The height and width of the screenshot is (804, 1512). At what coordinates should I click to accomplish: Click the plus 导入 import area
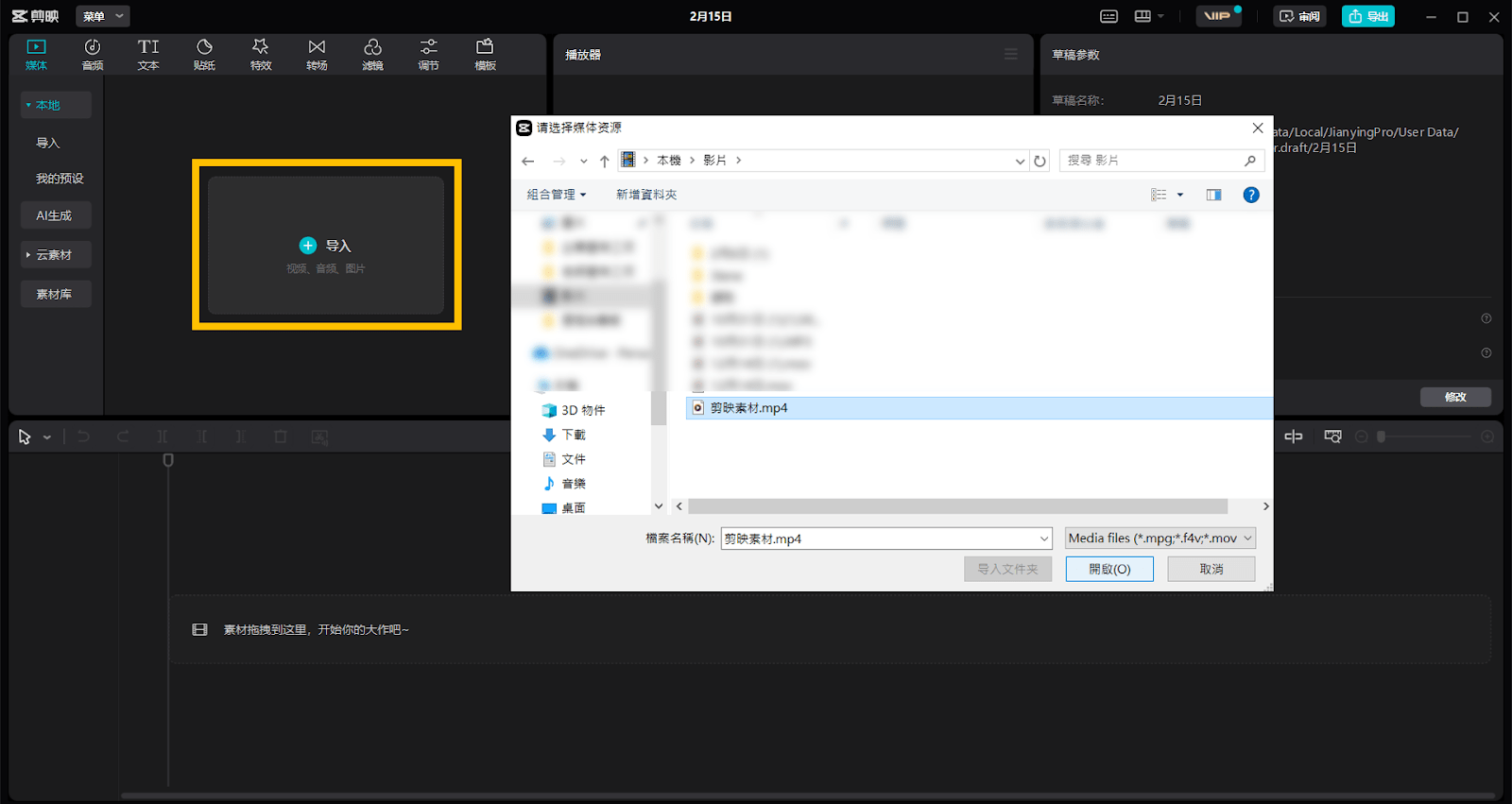point(326,246)
